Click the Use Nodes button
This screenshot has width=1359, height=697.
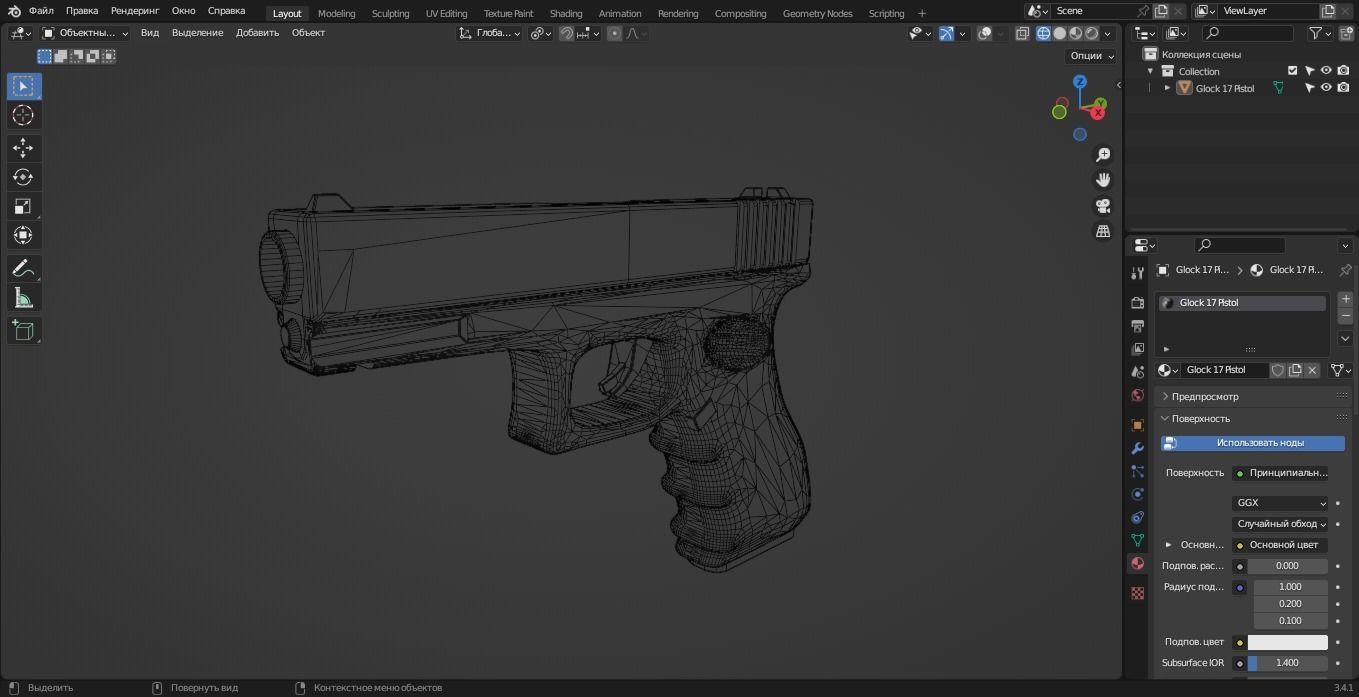pos(1252,443)
